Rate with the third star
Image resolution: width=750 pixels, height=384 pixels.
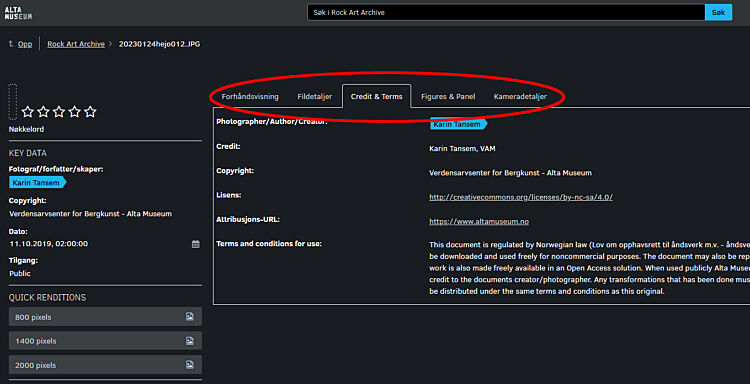(x=59, y=112)
